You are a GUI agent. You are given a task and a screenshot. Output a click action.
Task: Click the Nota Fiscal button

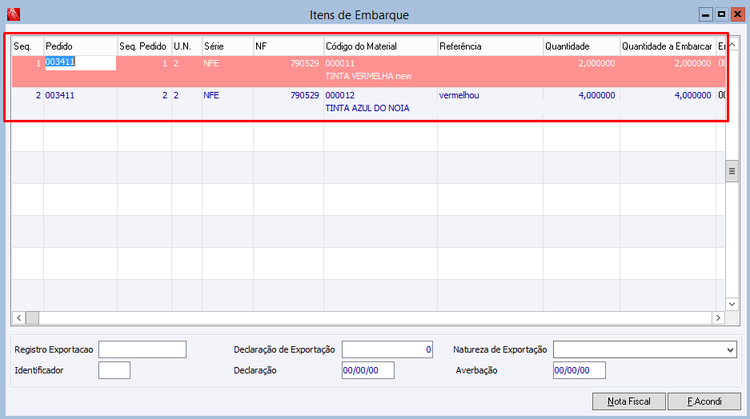629,401
